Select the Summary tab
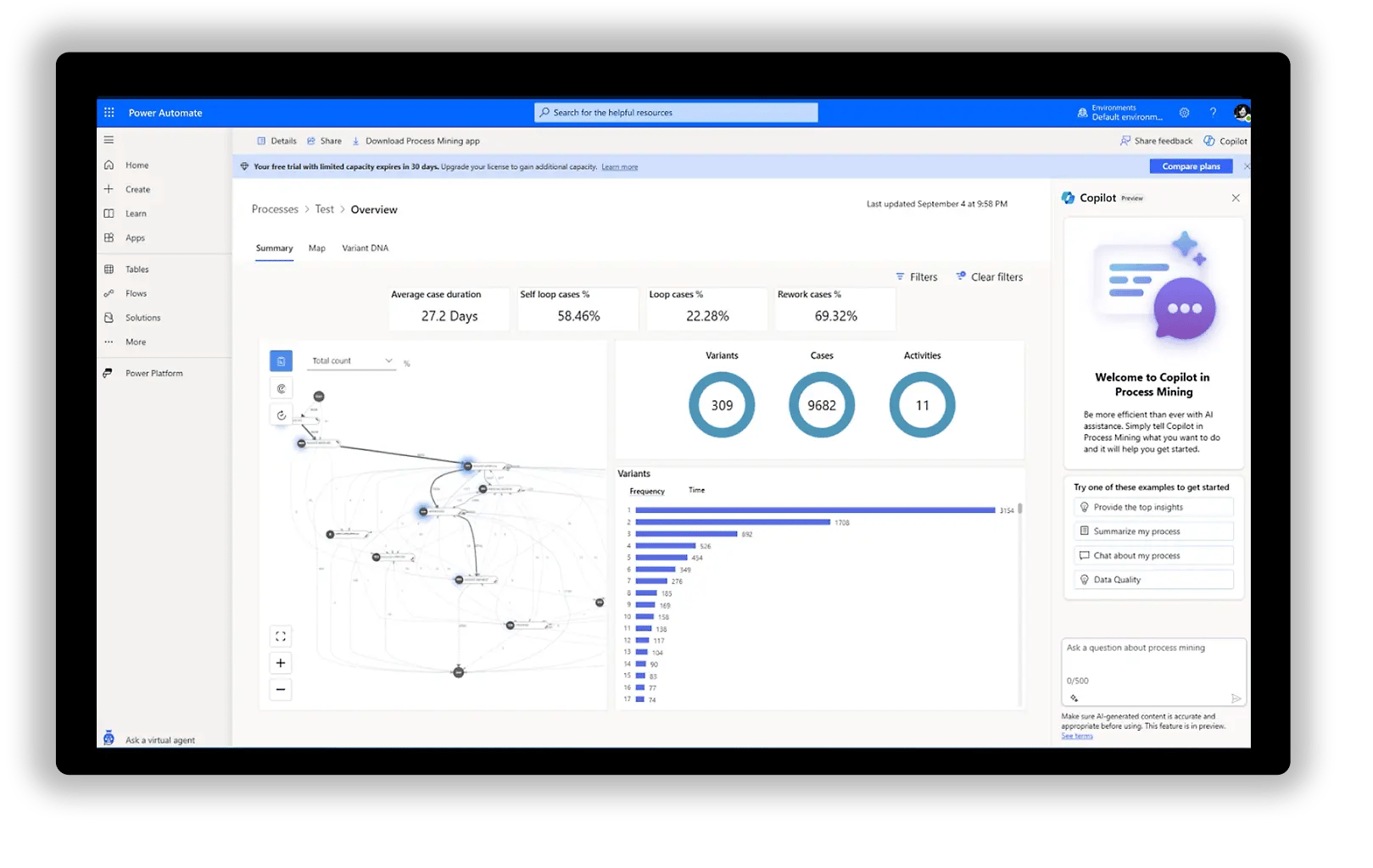Screen dimensions: 1373x868 (x=274, y=248)
